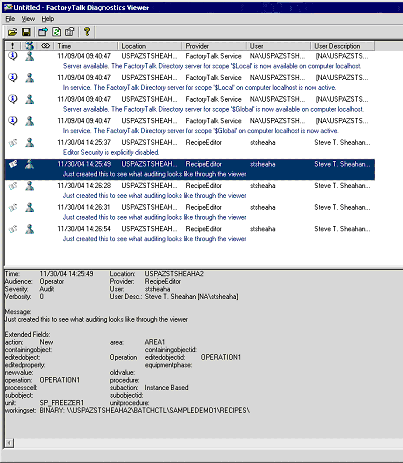
Task: Click the Severity value 'Audit' in details
Action: pyautogui.click(x=47, y=289)
